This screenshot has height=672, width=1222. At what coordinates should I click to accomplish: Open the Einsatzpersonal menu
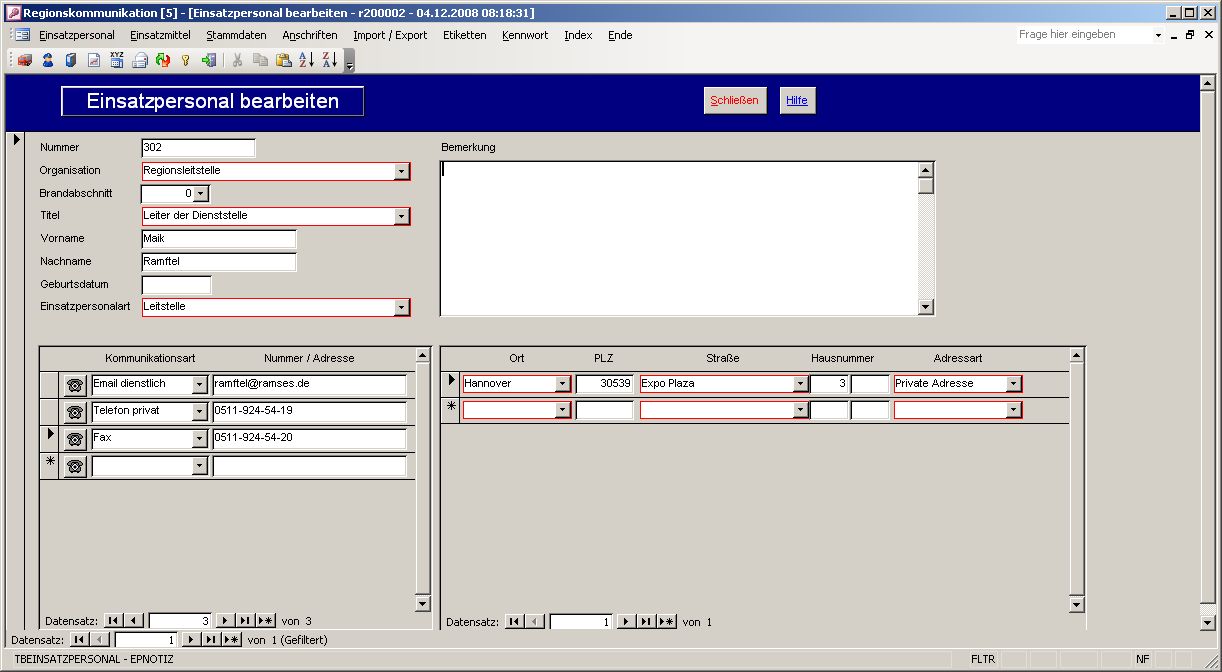(77, 35)
